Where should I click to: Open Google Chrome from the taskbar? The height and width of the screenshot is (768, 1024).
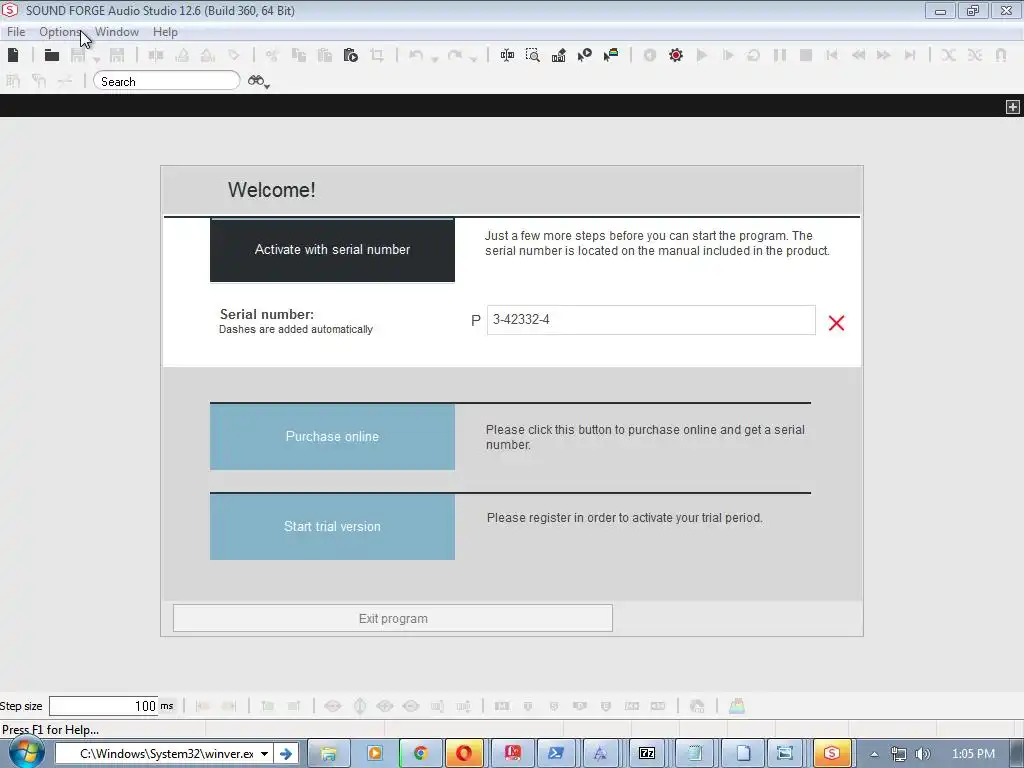pos(420,754)
